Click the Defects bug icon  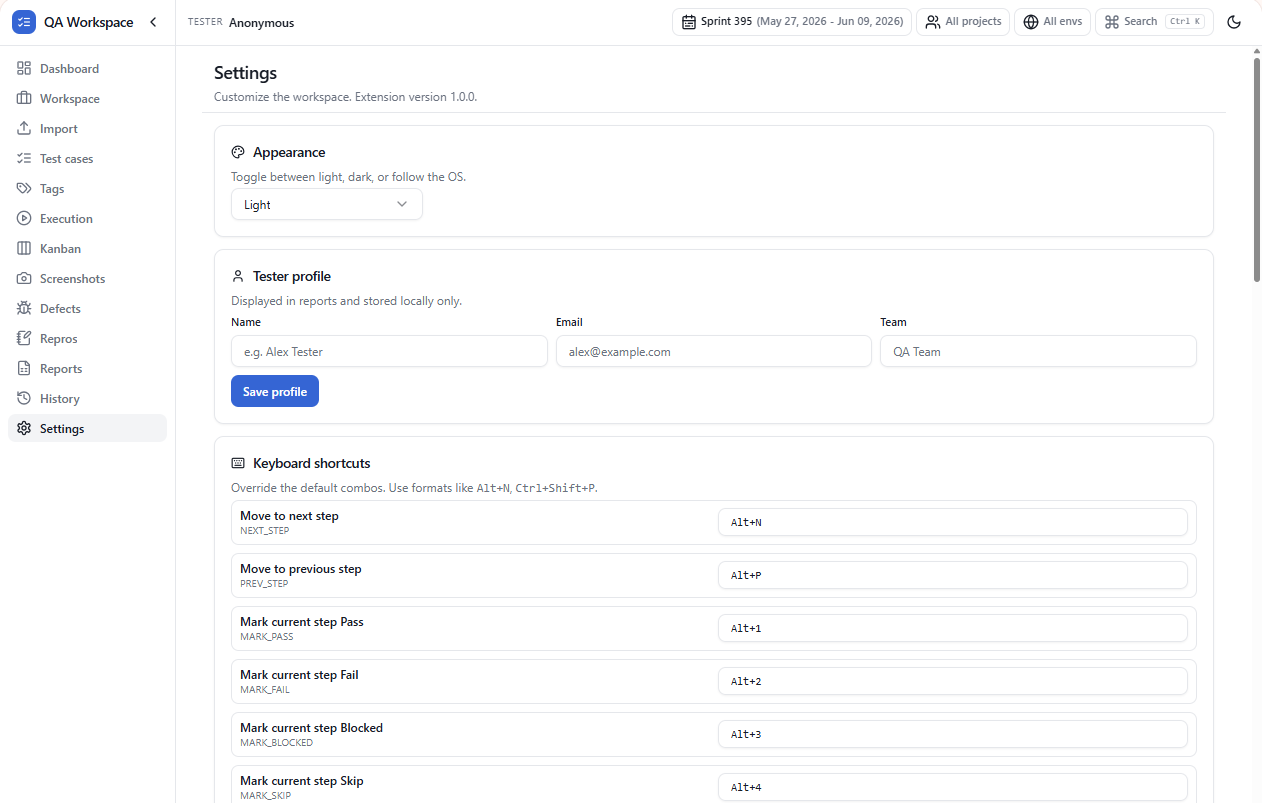pyautogui.click(x=24, y=309)
